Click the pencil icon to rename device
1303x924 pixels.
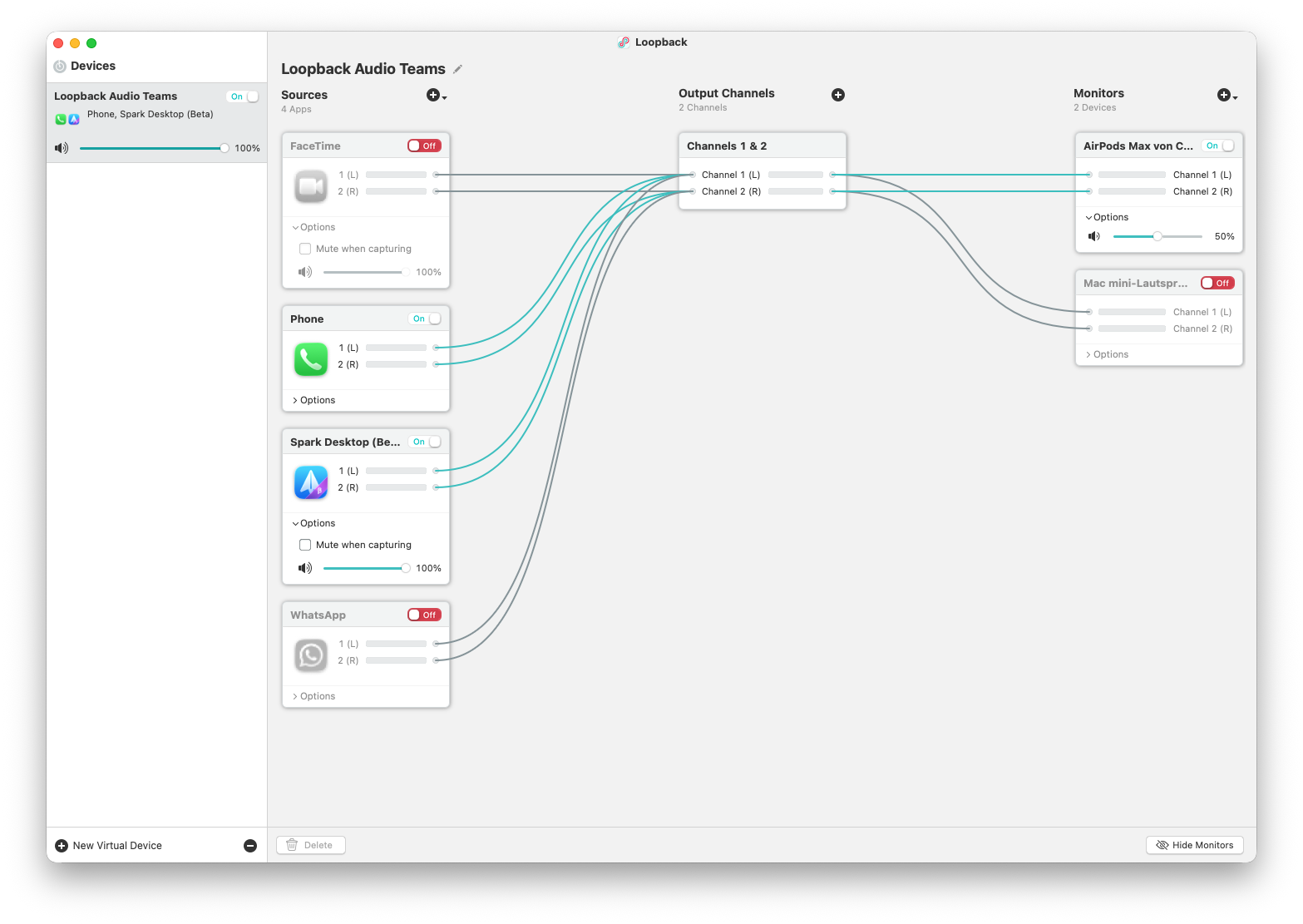point(457,69)
